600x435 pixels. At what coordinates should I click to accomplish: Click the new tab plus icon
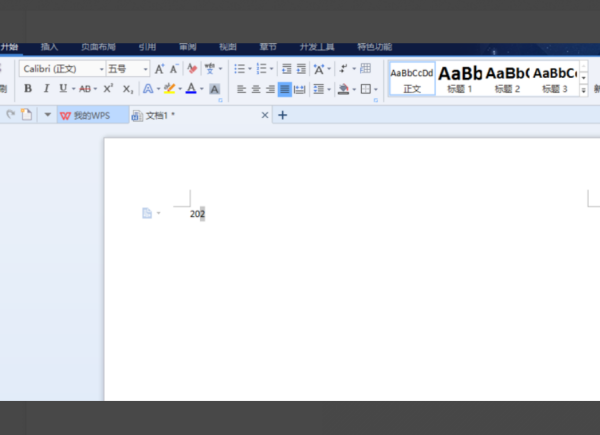(x=282, y=115)
